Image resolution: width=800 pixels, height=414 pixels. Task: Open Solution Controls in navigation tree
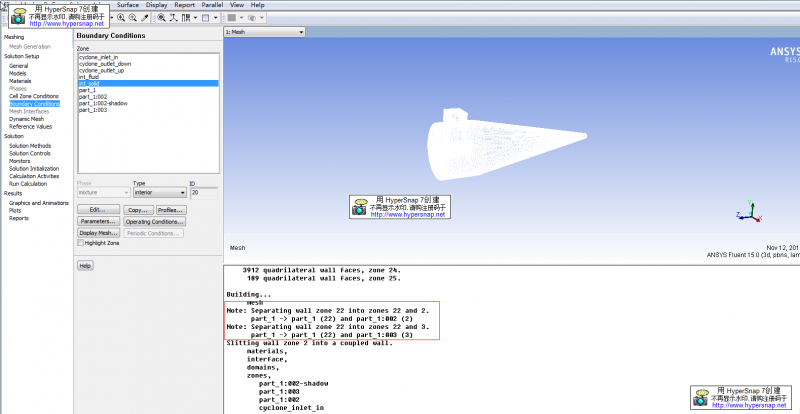30,153
